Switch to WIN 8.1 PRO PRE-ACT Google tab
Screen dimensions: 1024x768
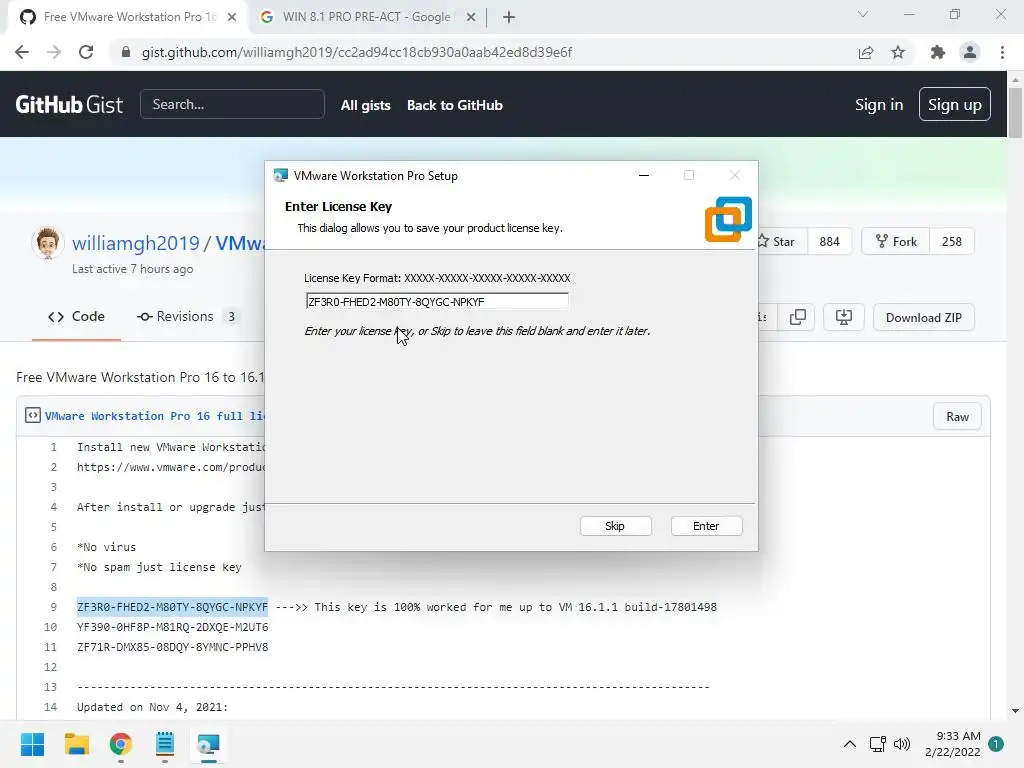tap(366, 17)
